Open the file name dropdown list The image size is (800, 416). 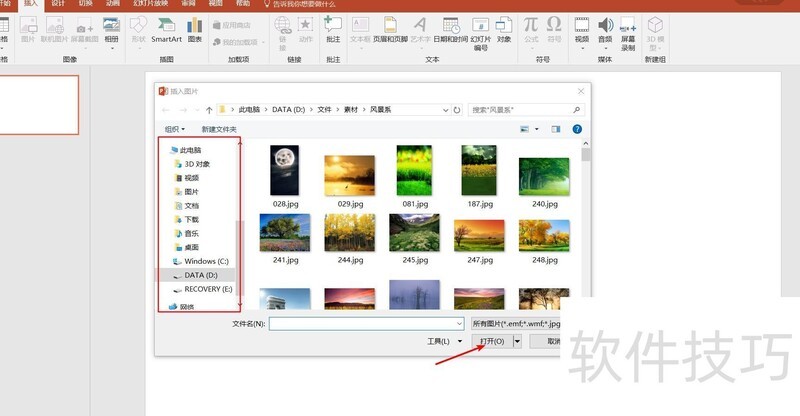tap(459, 324)
